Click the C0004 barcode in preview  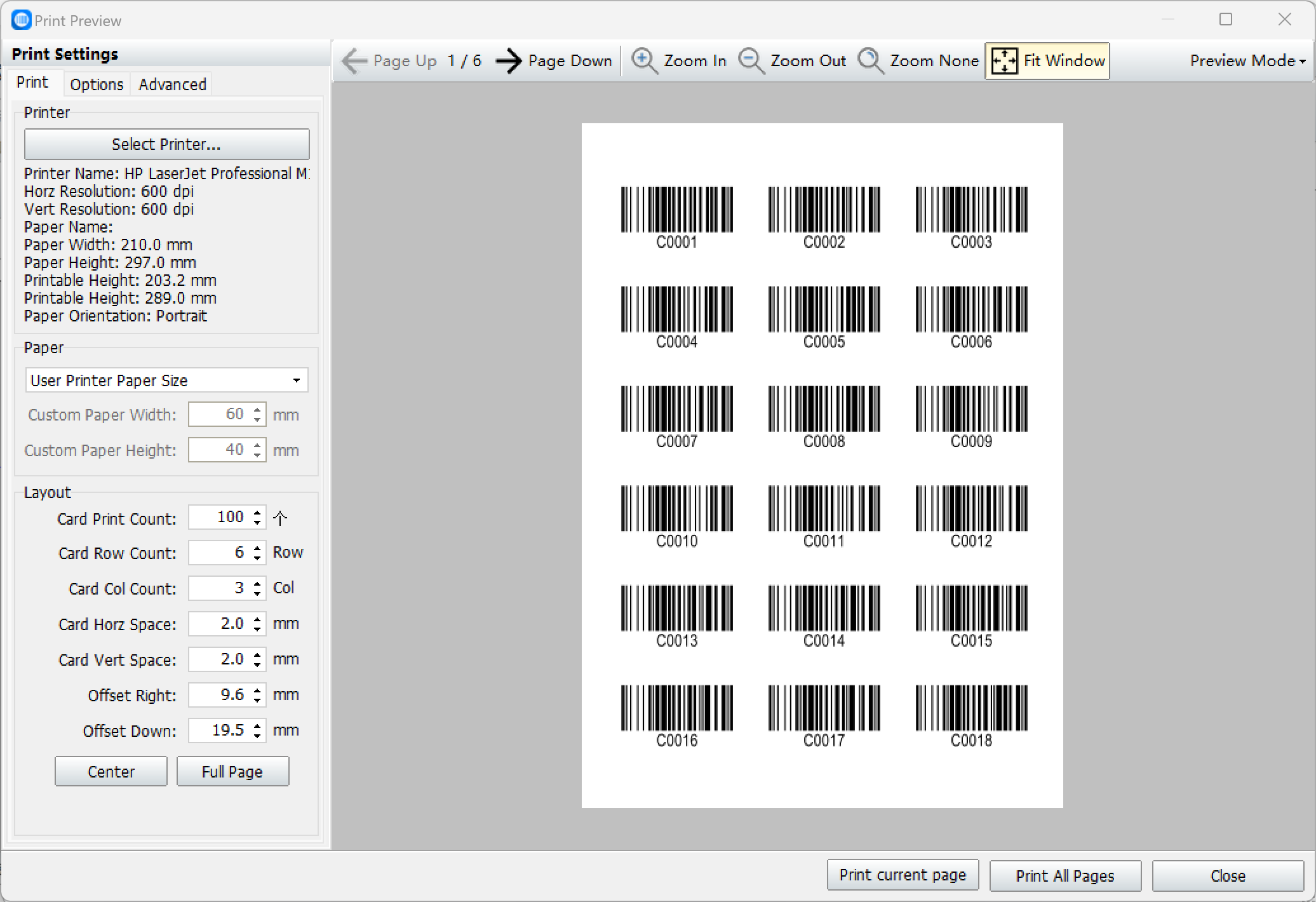click(677, 317)
